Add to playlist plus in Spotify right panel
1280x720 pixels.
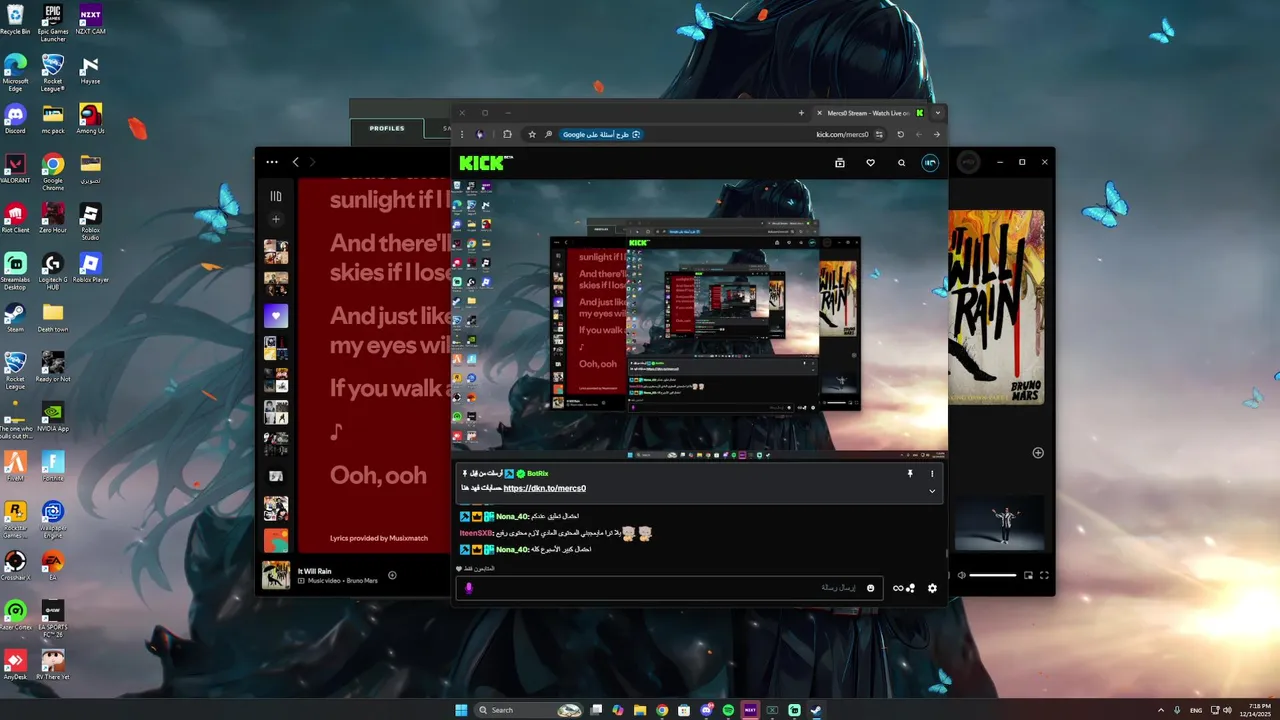pyautogui.click(x=1038, y=453)
